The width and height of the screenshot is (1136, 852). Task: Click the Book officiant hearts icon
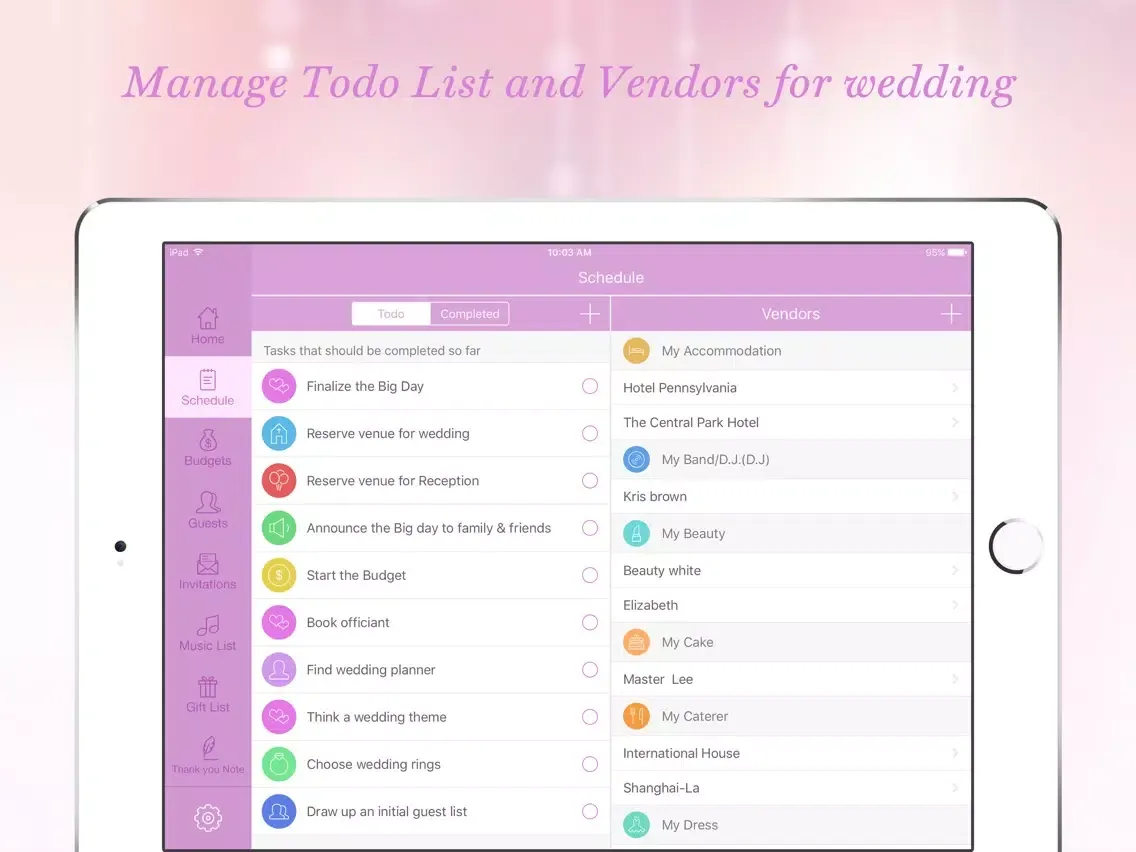(279, 622)
